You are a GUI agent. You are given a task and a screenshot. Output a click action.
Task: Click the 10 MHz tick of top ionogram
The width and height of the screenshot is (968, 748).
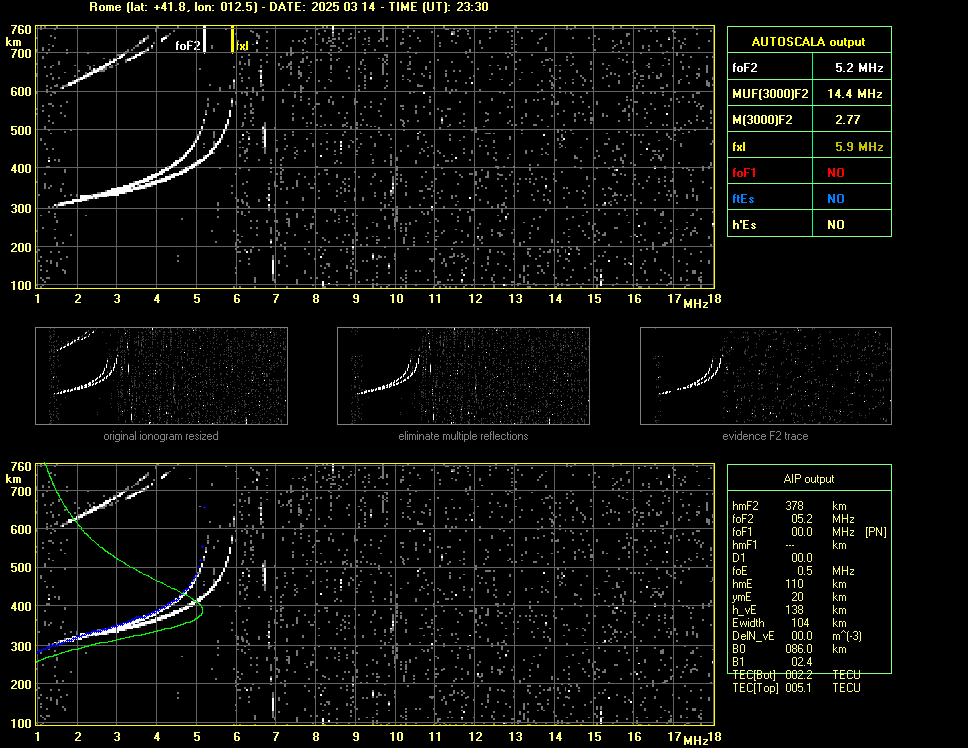[396, 299]
